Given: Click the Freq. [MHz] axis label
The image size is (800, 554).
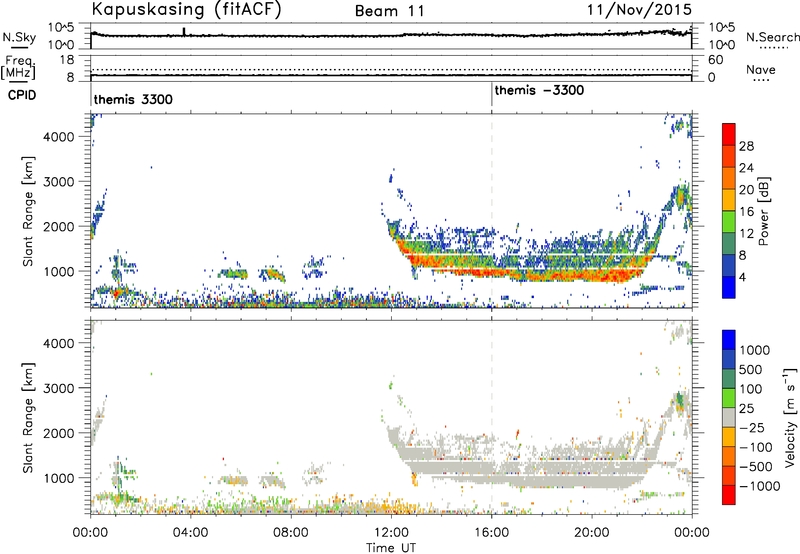Looking at the screenshot, I should click(x=18, y=68).
